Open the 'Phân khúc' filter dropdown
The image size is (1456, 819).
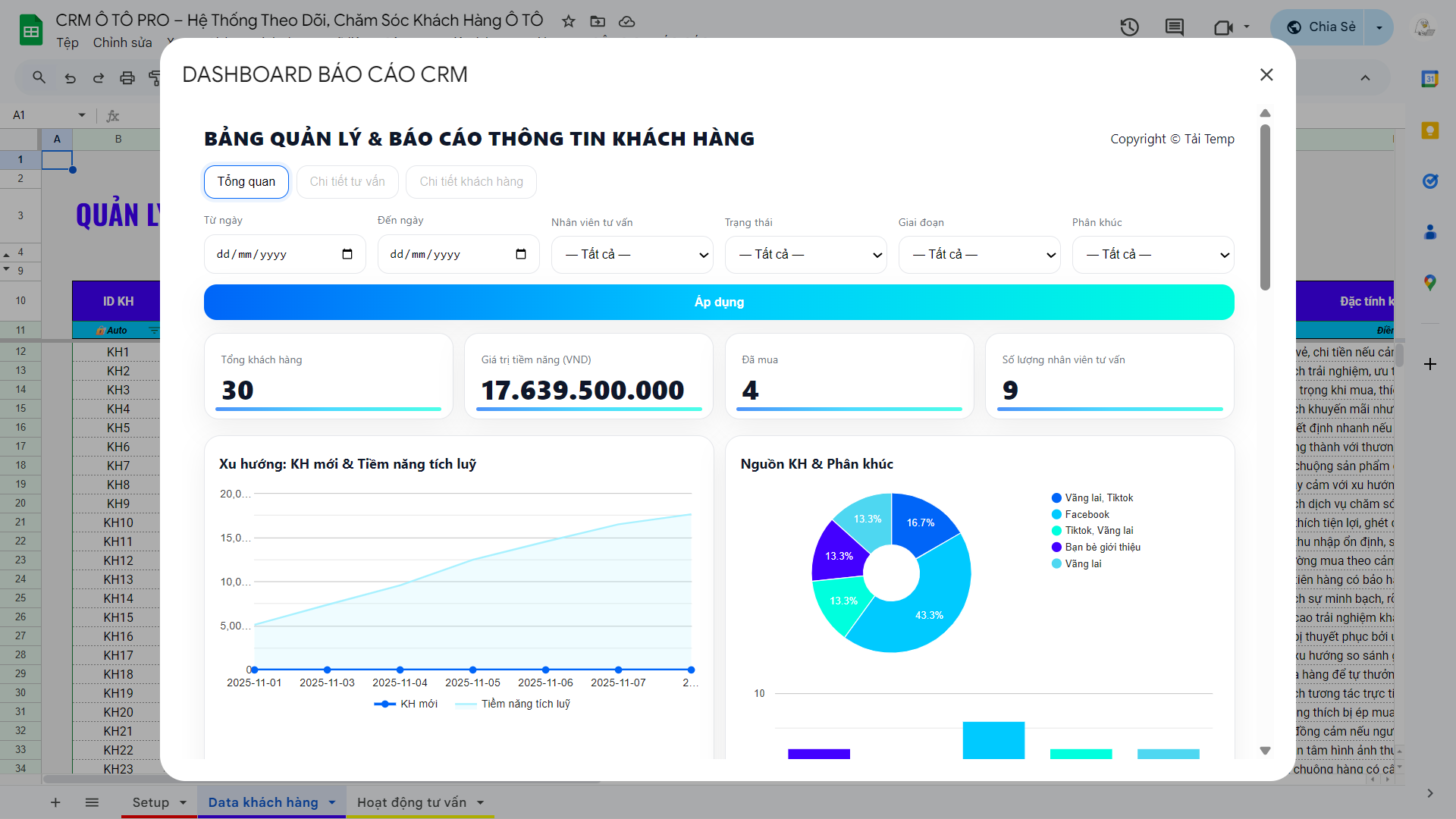(1153, 255)
